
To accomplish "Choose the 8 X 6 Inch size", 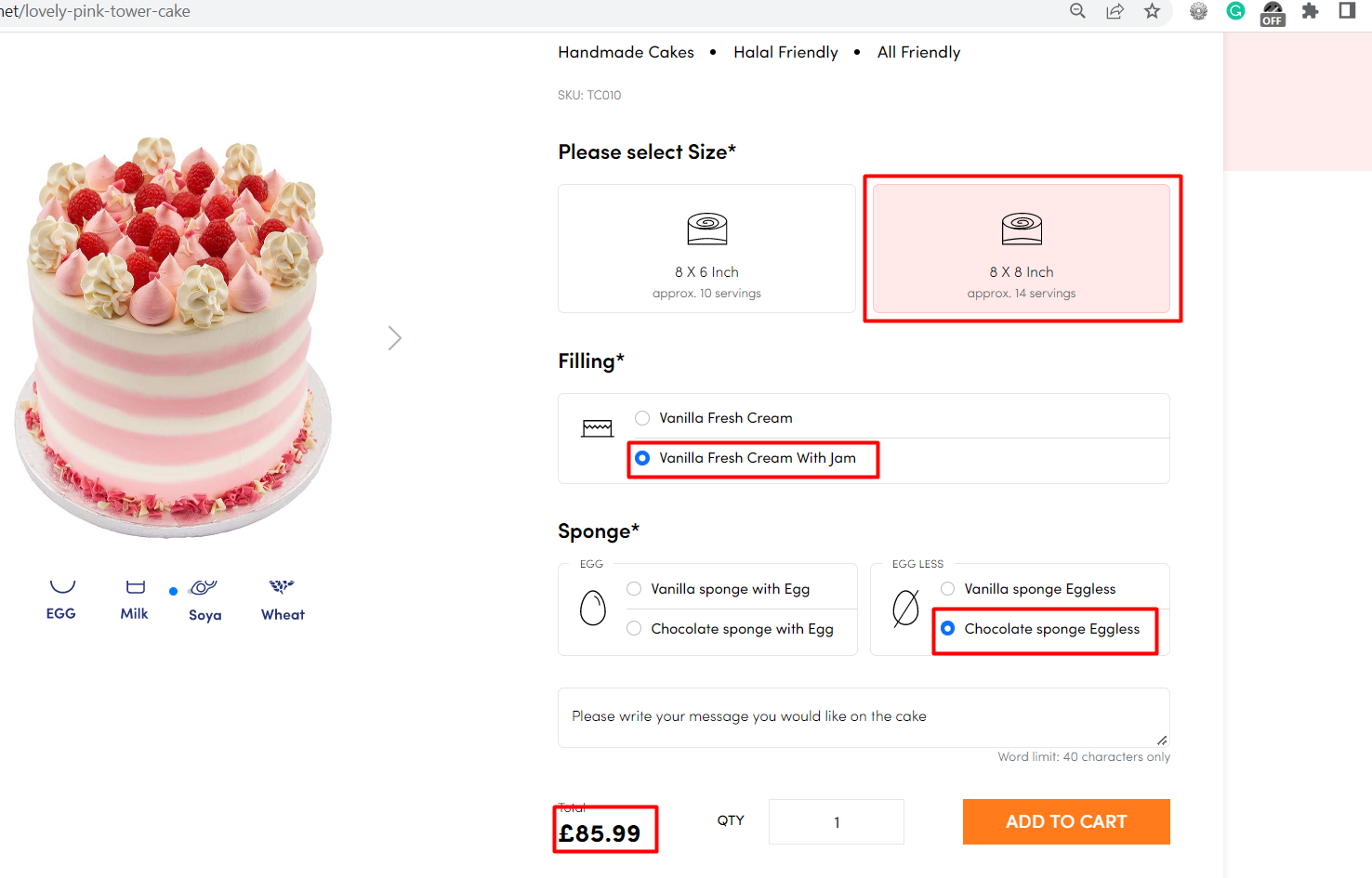I will [706, 248].
